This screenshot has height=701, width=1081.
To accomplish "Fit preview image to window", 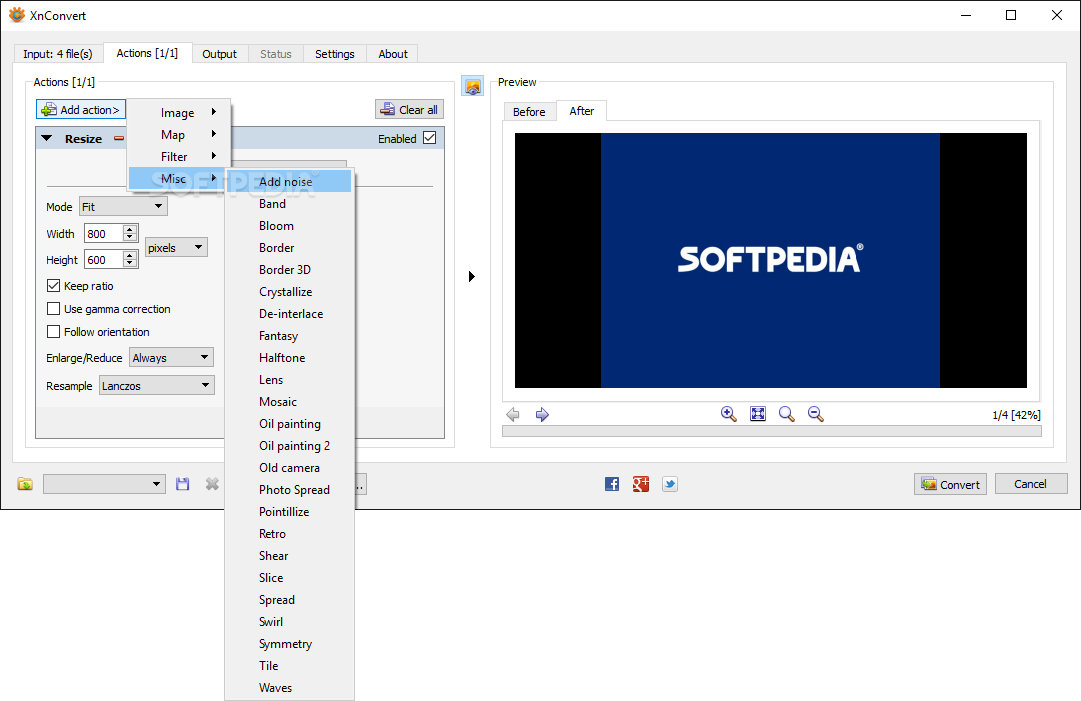I will point(758,414).
